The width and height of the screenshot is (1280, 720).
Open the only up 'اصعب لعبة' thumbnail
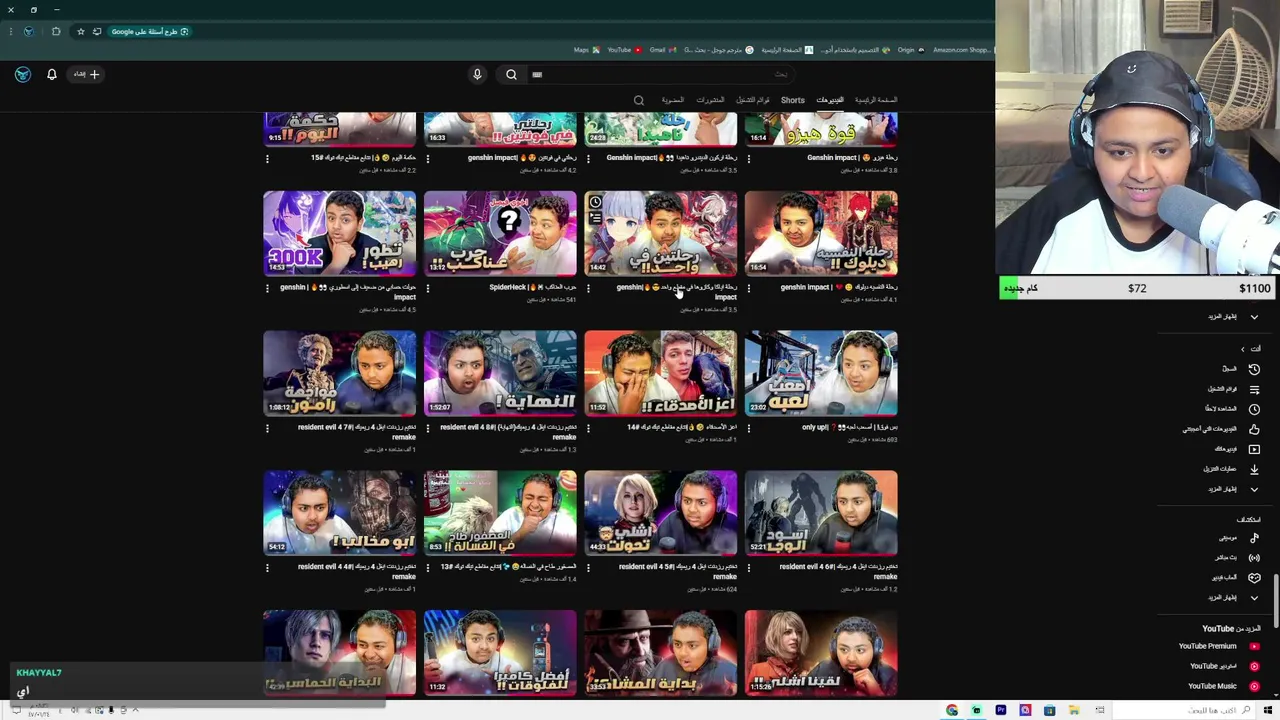click(821, 373)
